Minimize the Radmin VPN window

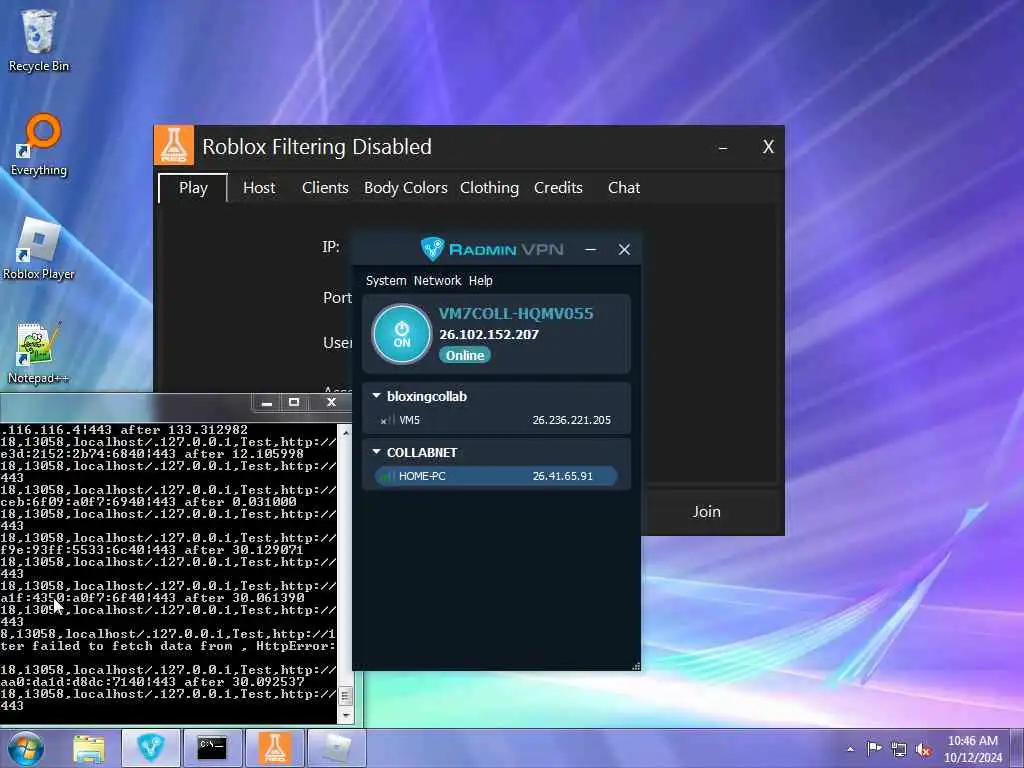[590, 249]
